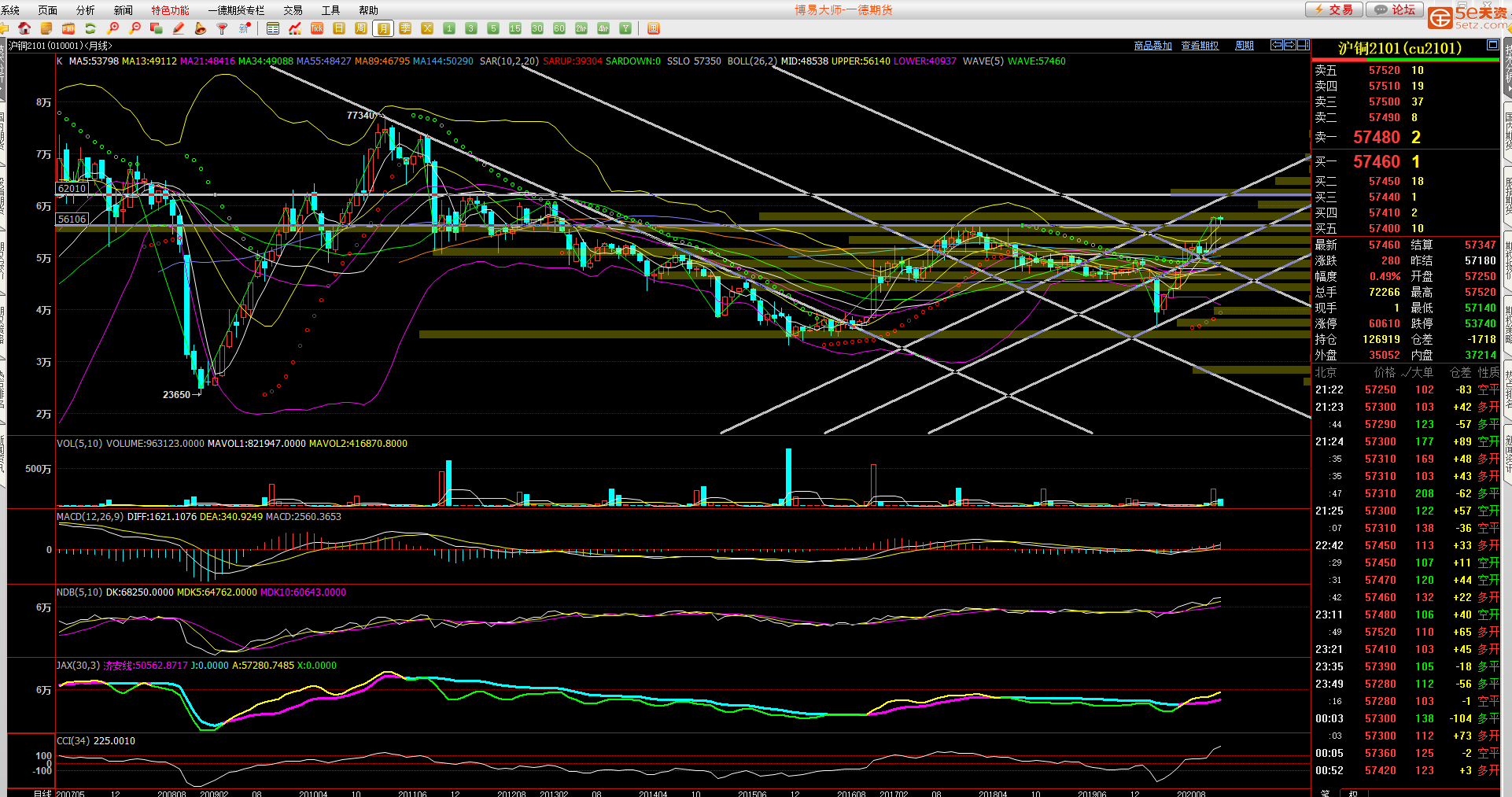Click the MACD(12,26,9) indicator label
The width and height of the screenshot is (1512, 797).
point(90,517)
